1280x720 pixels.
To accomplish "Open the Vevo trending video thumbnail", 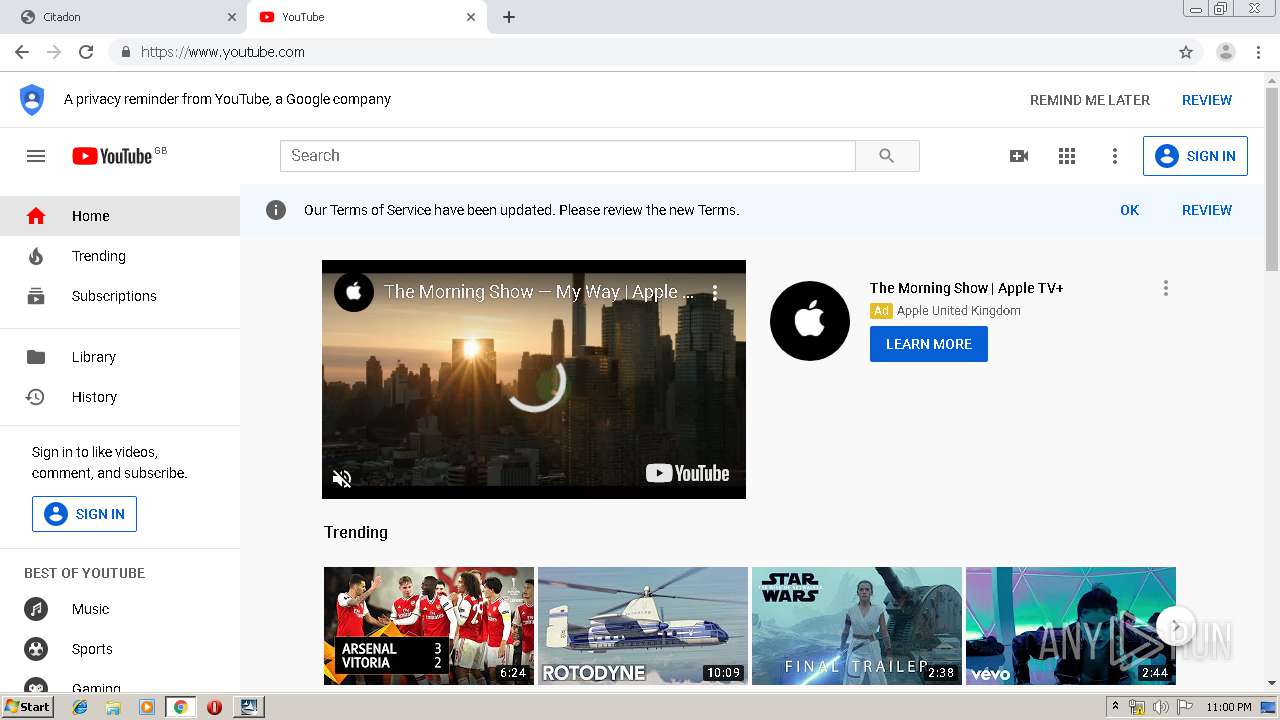I will [x=1071, y=626].
